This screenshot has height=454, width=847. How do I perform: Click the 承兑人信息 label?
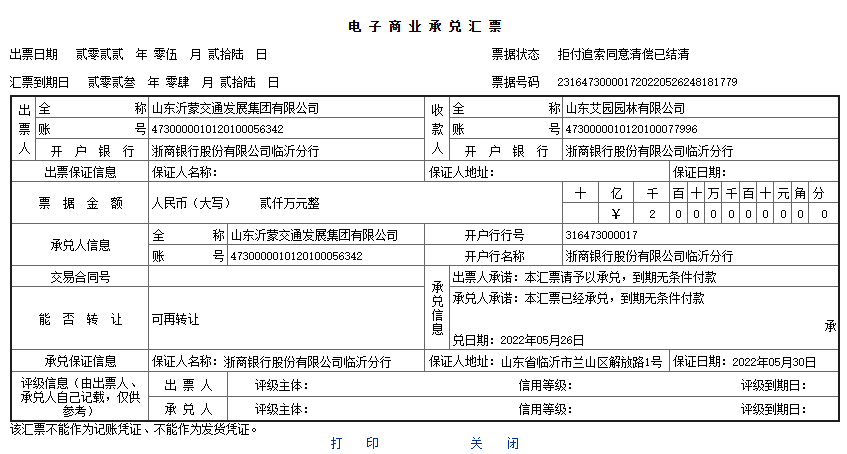(x=80, y=245)
